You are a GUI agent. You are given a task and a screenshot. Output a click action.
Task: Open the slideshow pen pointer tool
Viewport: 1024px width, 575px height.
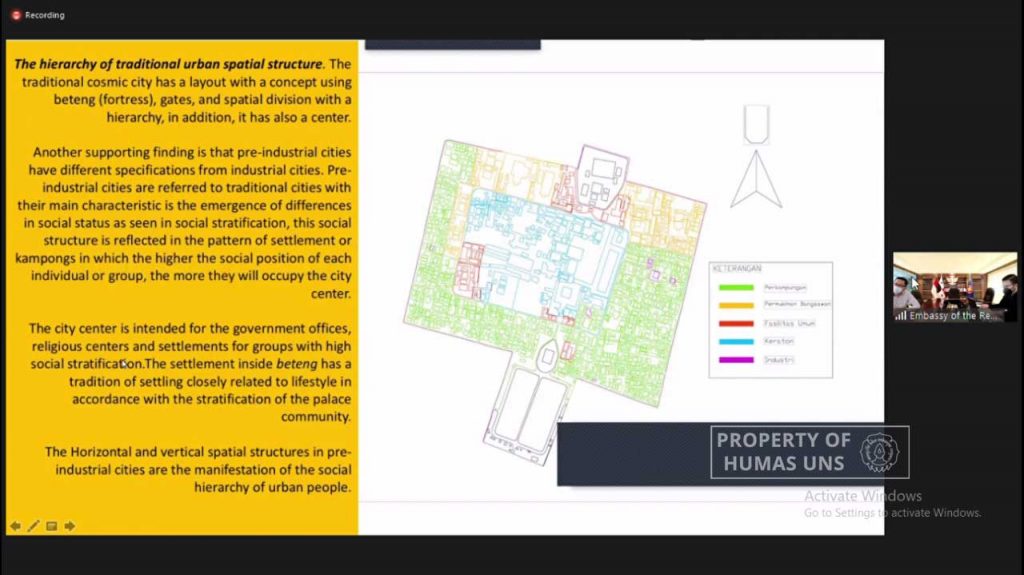point(33,526)
